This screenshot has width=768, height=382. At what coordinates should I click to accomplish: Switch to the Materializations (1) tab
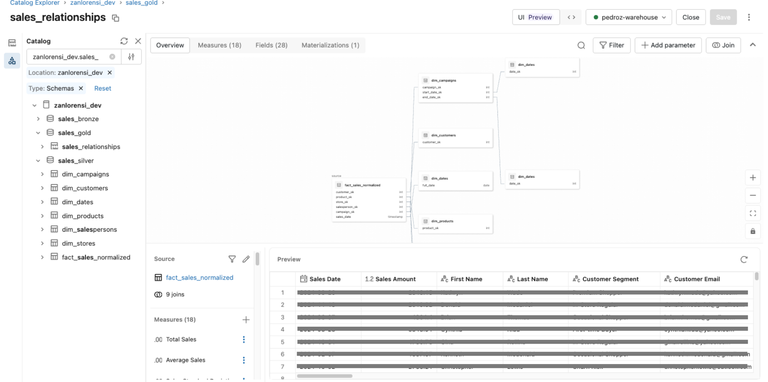[x=330, y=45]
